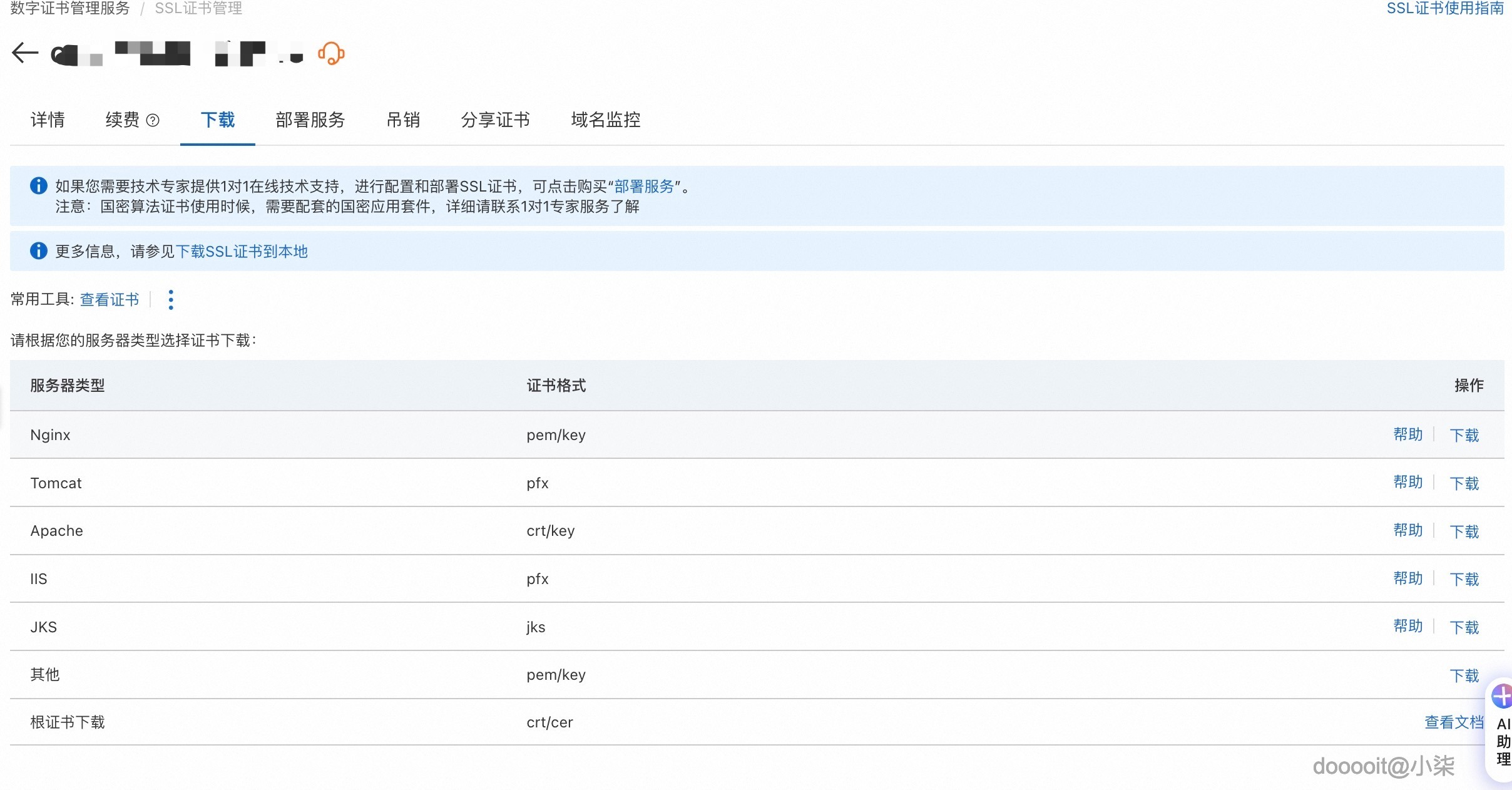Open the three-dot more tools menu

click(x=170, y=300)
